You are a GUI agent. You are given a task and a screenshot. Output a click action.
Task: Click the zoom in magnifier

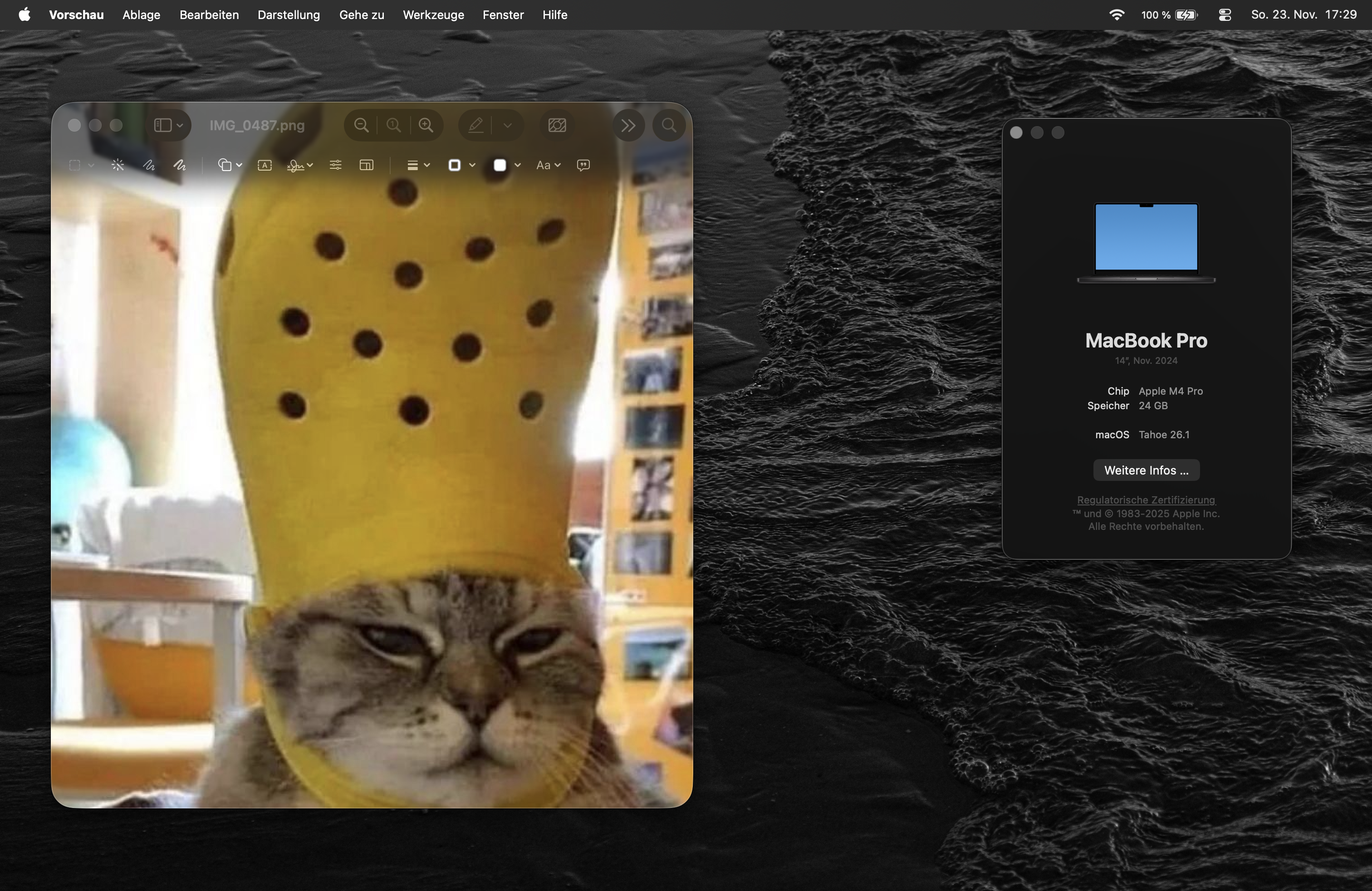tap(426, 125)
